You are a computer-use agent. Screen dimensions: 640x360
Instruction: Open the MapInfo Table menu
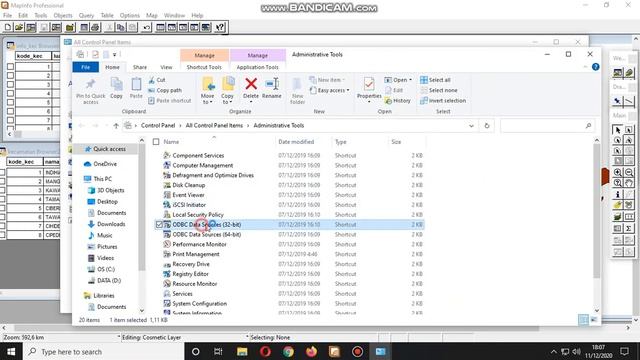[107, 16]
